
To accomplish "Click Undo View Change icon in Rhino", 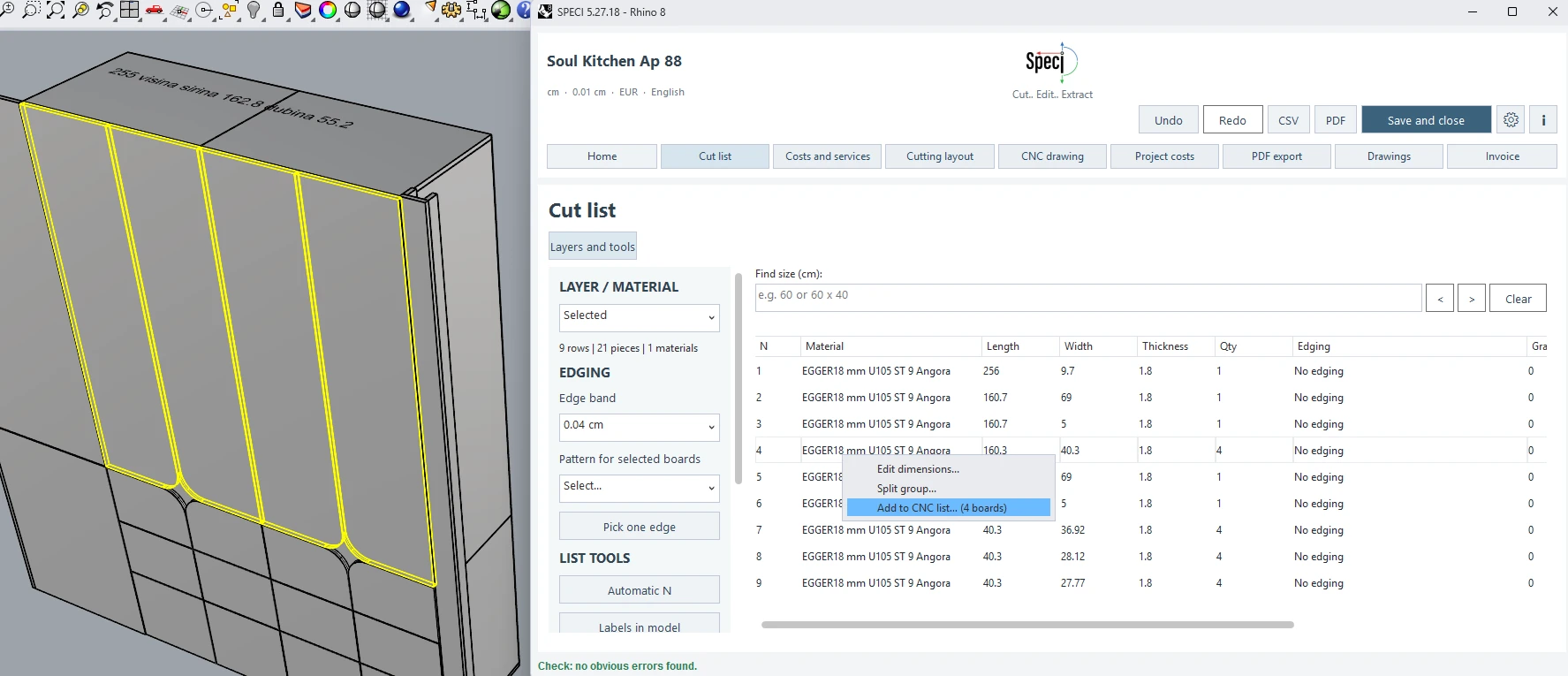I will (x=105, y=10).
